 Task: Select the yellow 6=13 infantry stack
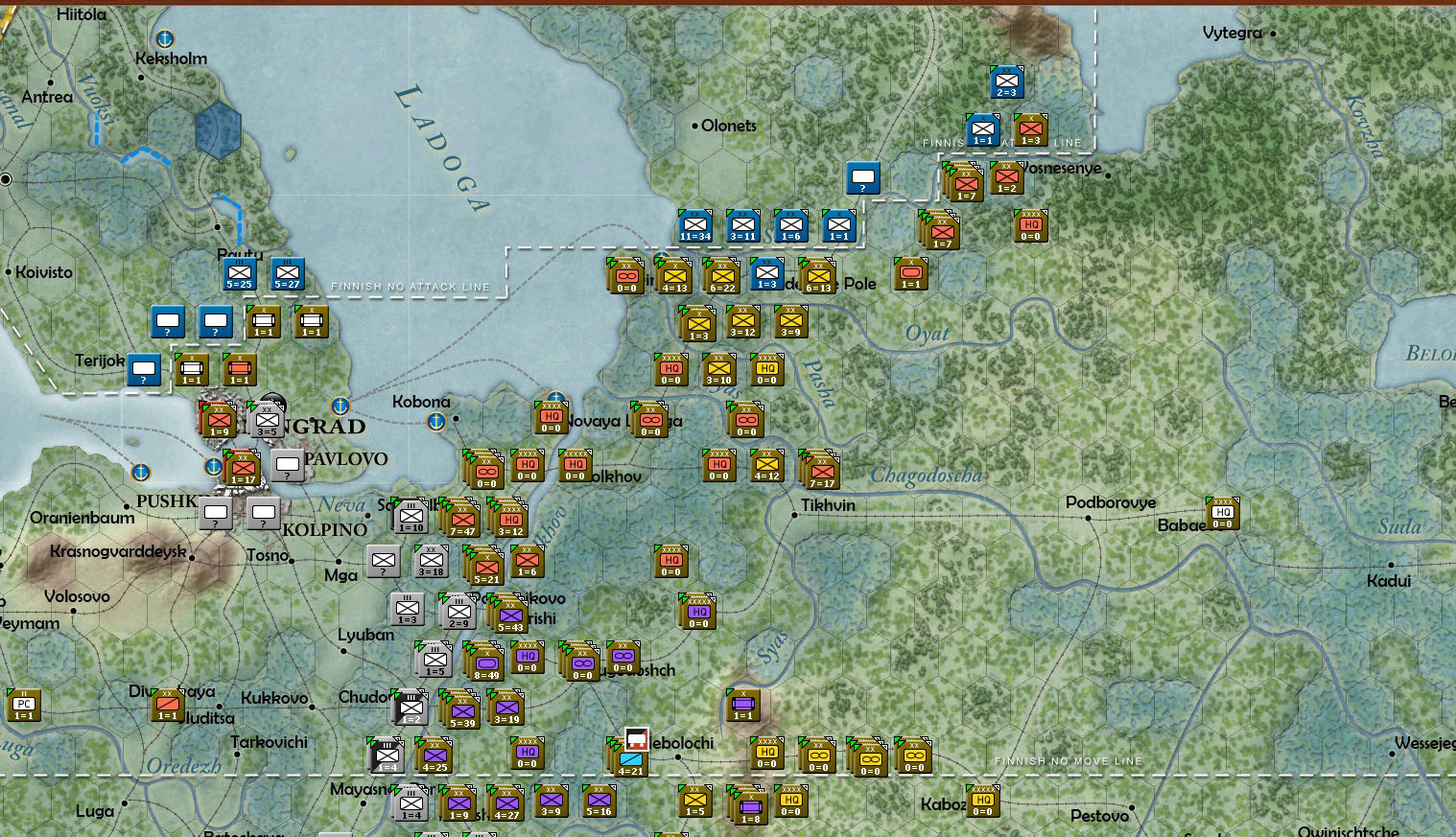tap(817, 276)
